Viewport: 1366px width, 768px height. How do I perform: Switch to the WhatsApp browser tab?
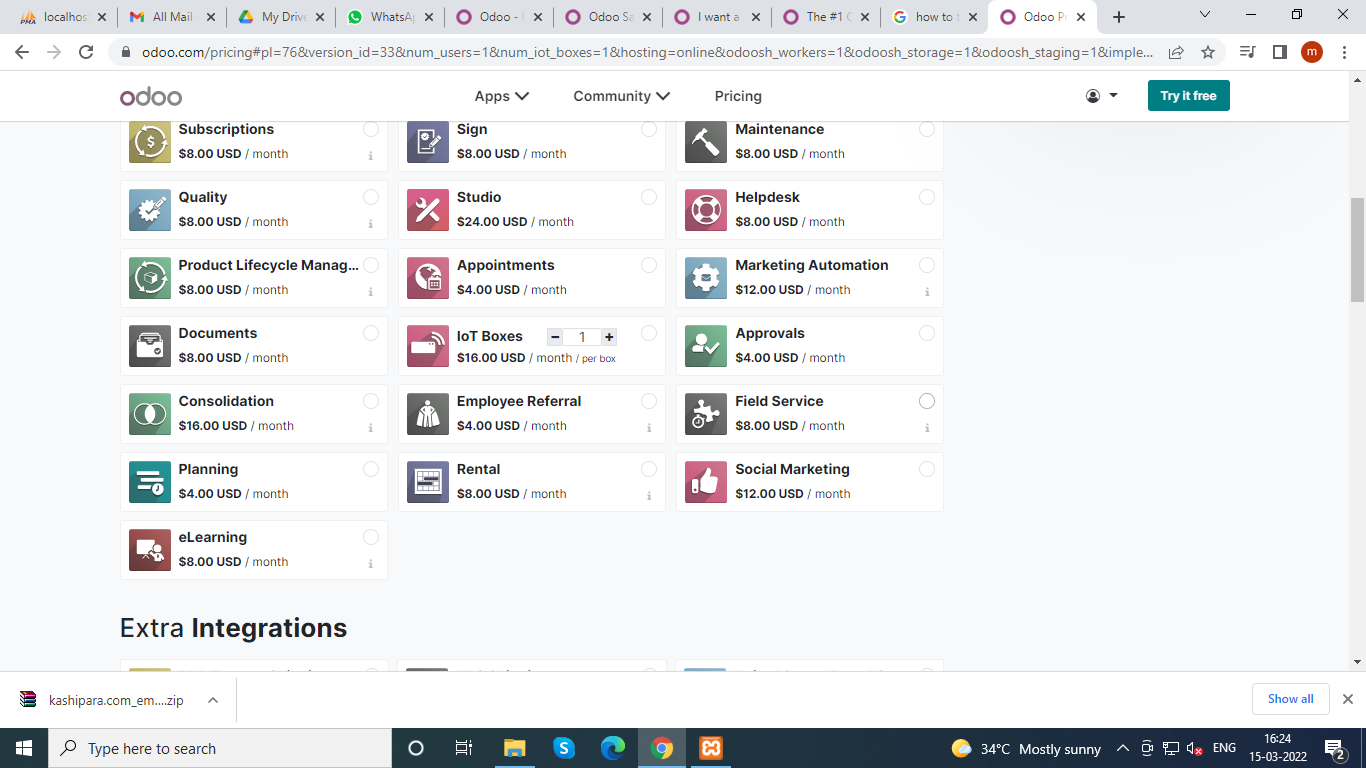point(391,17)
